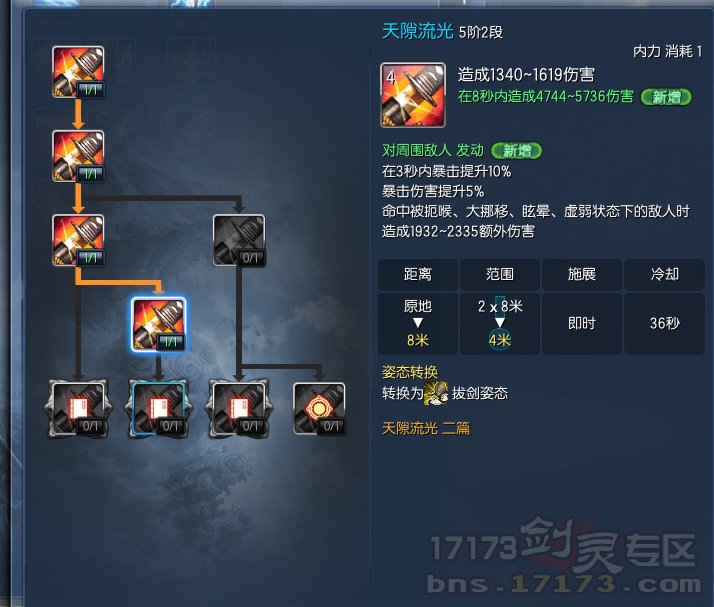Image resolution: width=714 pixels, height=607 pixels.
Task: Select the third-tier left skill node
Action: [78, 240]
